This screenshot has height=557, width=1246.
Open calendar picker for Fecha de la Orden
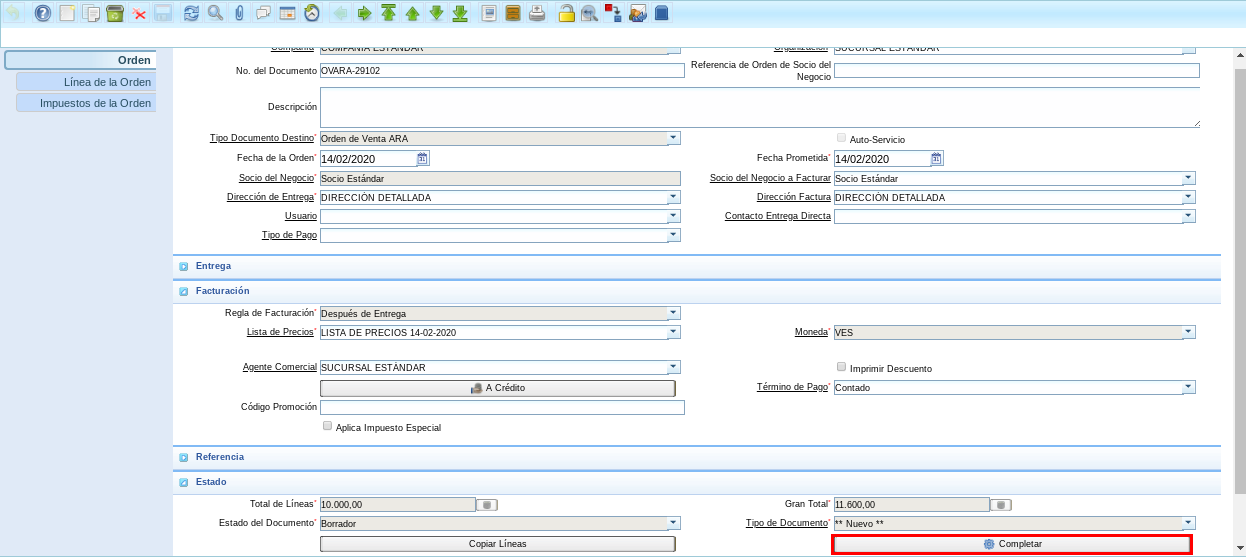click(423, 158)
